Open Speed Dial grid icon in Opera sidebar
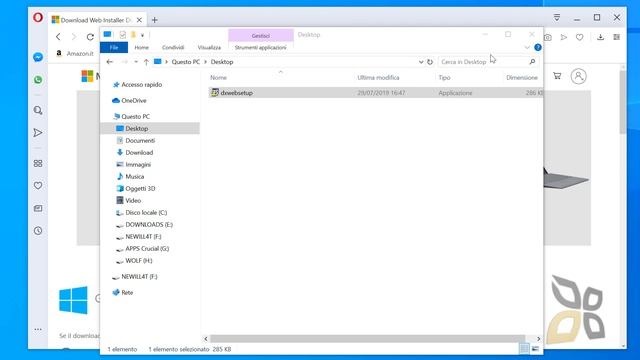Image resolution: width=640 pixels, height=360 pixels. click(x=38, y=163)
